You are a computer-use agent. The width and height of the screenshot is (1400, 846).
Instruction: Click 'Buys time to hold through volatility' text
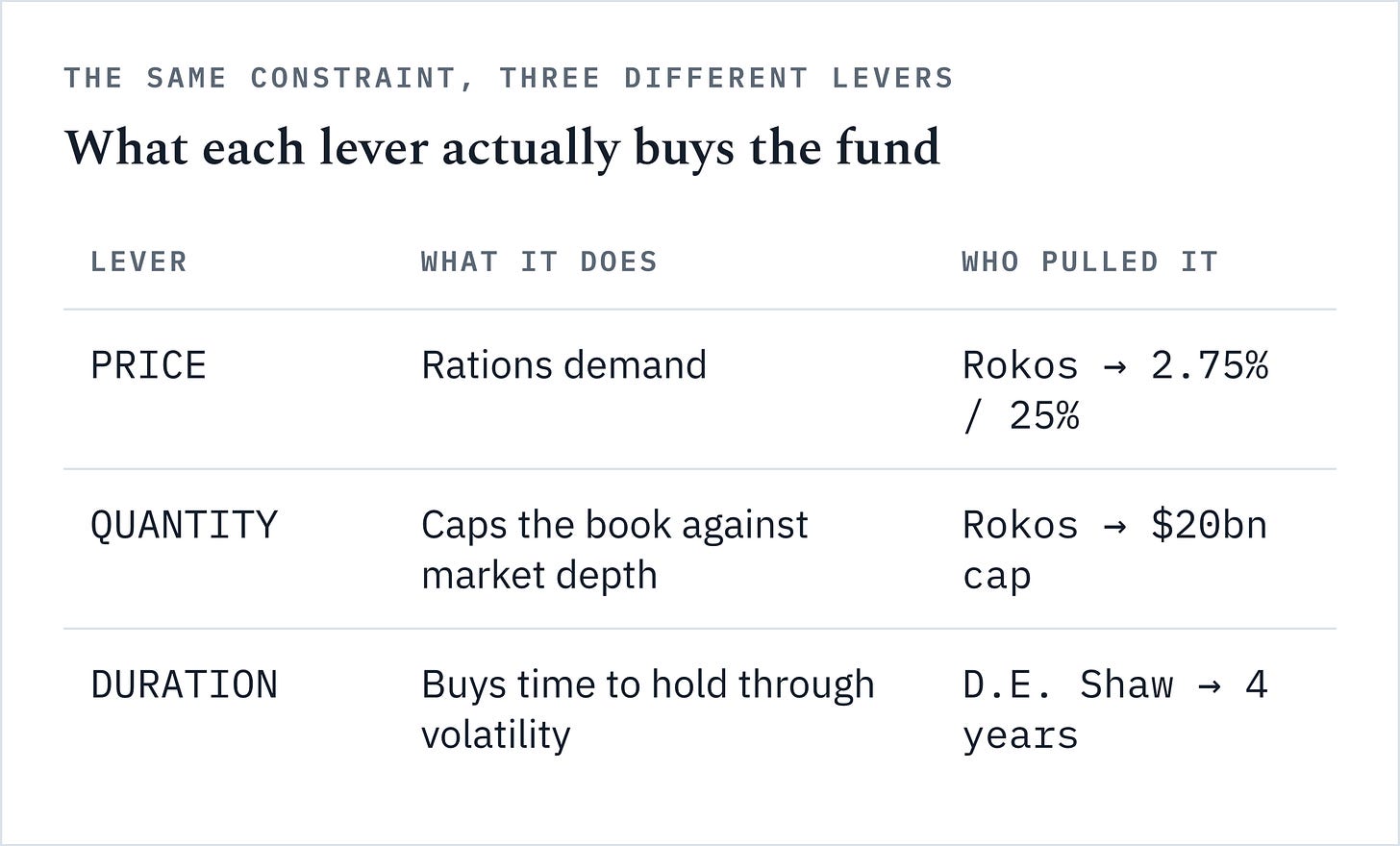[648, 709]
